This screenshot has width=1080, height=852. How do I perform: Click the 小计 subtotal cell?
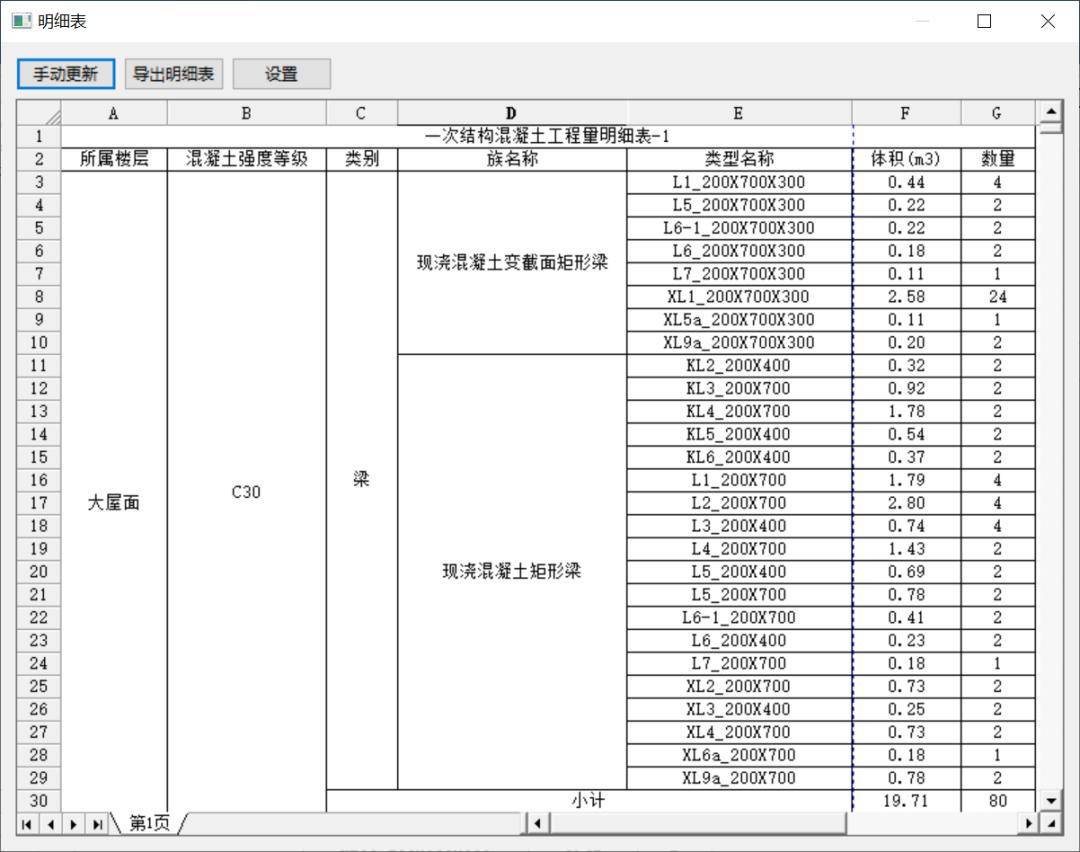[x=589, y=800]
